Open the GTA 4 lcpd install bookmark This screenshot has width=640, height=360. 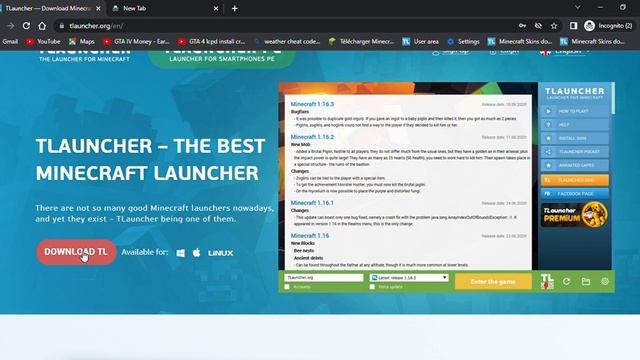click(x=211, y=41)
